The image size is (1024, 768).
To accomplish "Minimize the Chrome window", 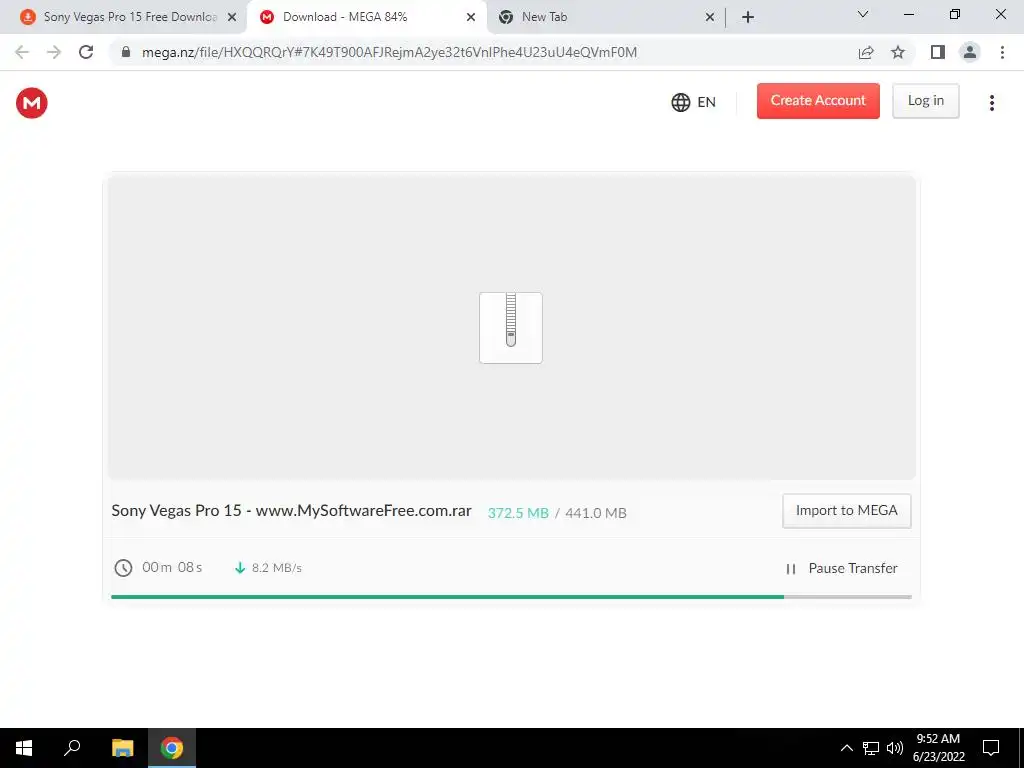I will (908, 14).
